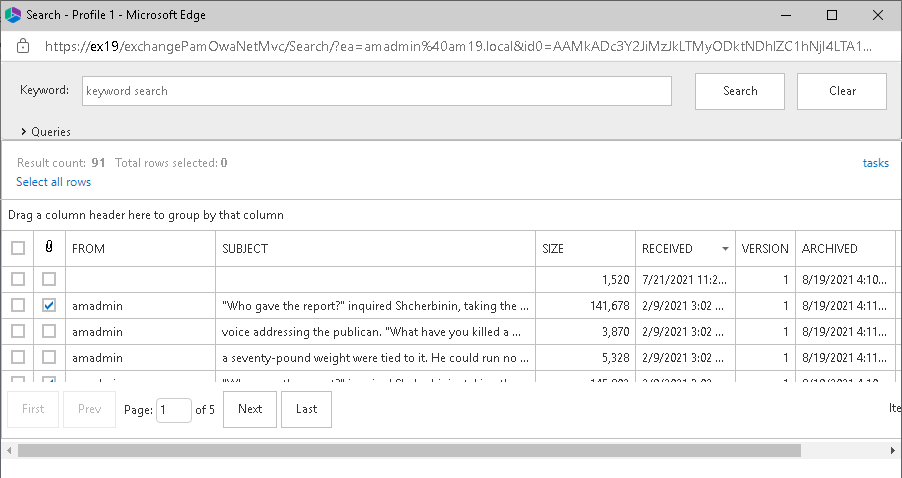This screenshot has height=478, width=902.
Task: Click the attachment paperclip column header
Action: (x=49, y=248)
